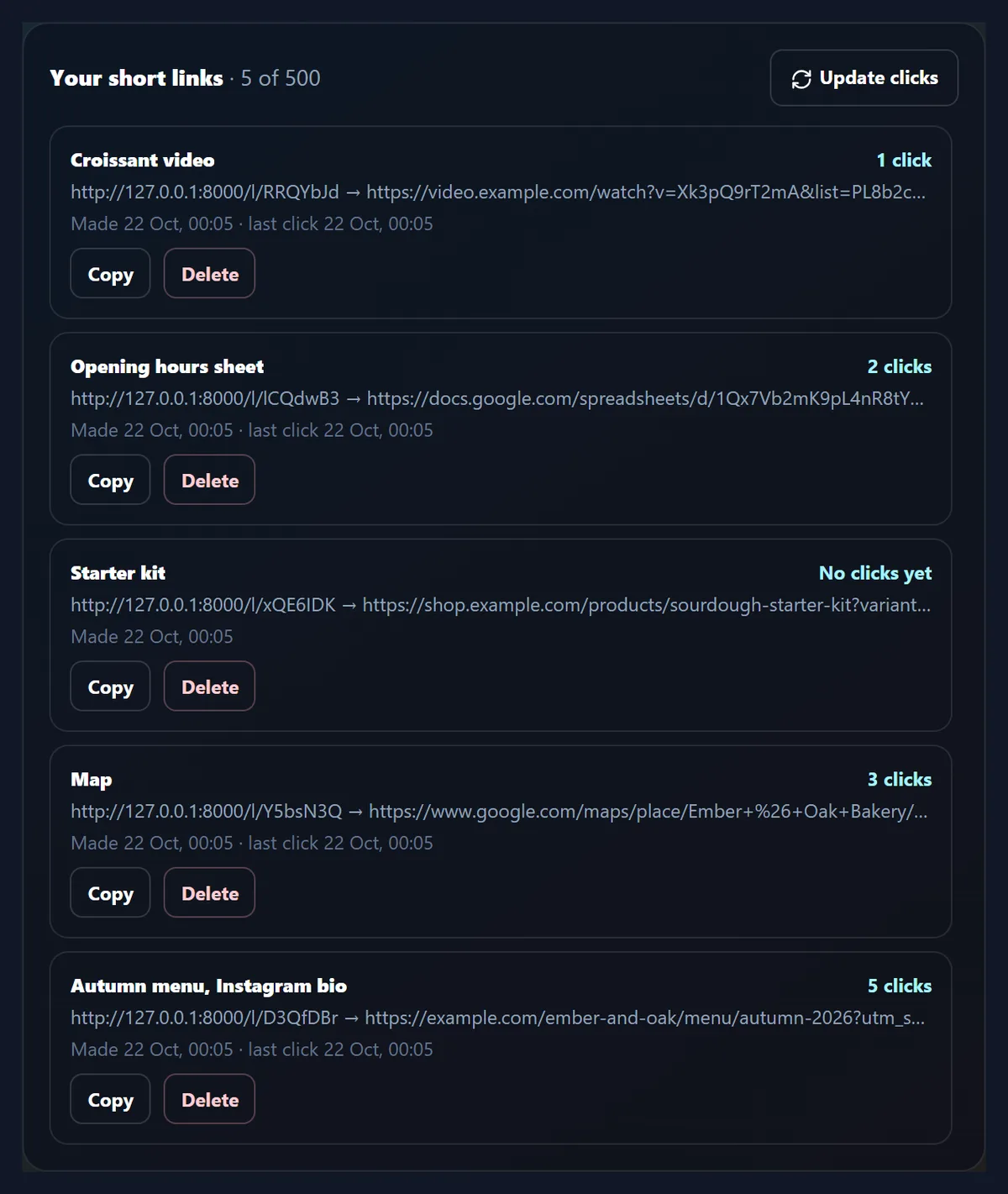
Task: Copy the Croissant video short link
Action: point(110,274)
